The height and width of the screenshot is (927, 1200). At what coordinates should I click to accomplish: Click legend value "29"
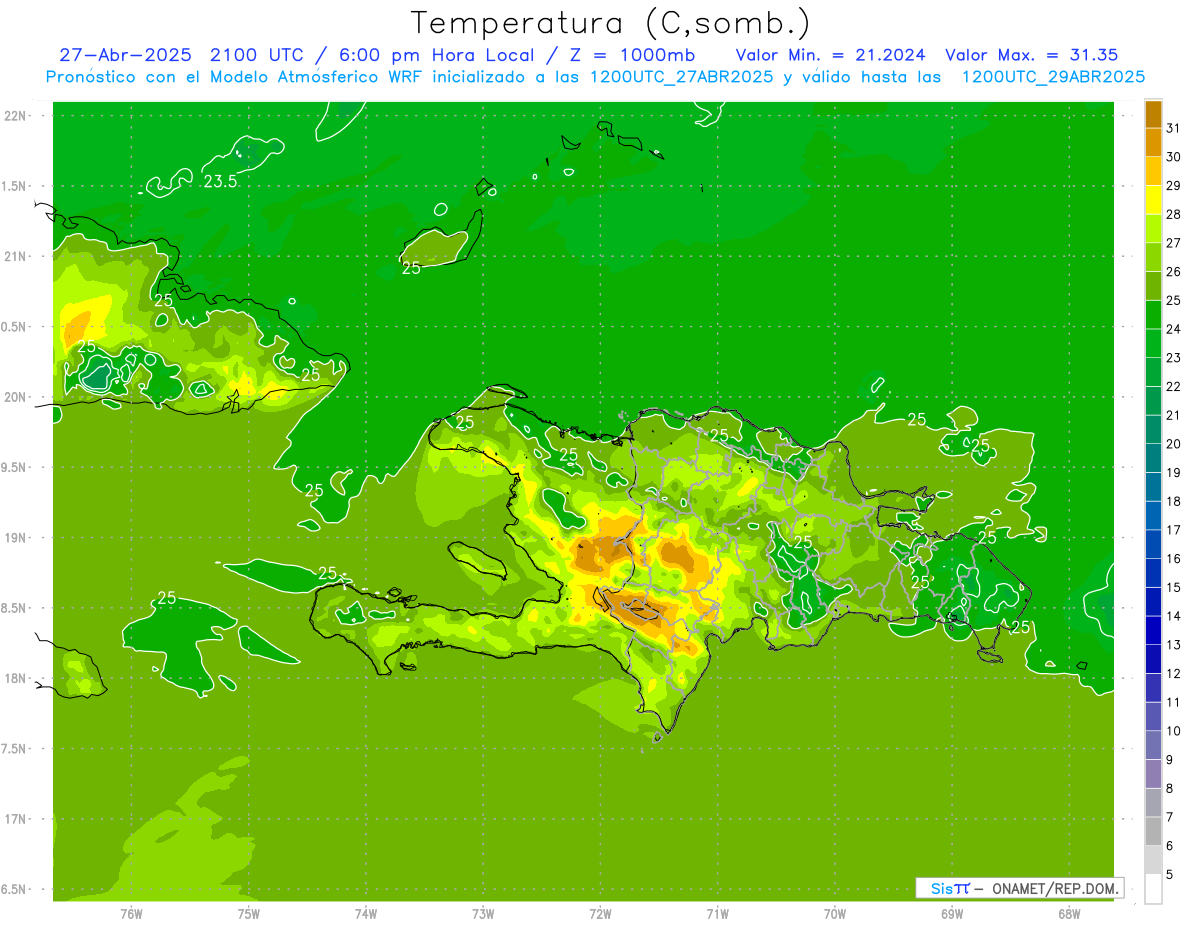point(1173,185)
